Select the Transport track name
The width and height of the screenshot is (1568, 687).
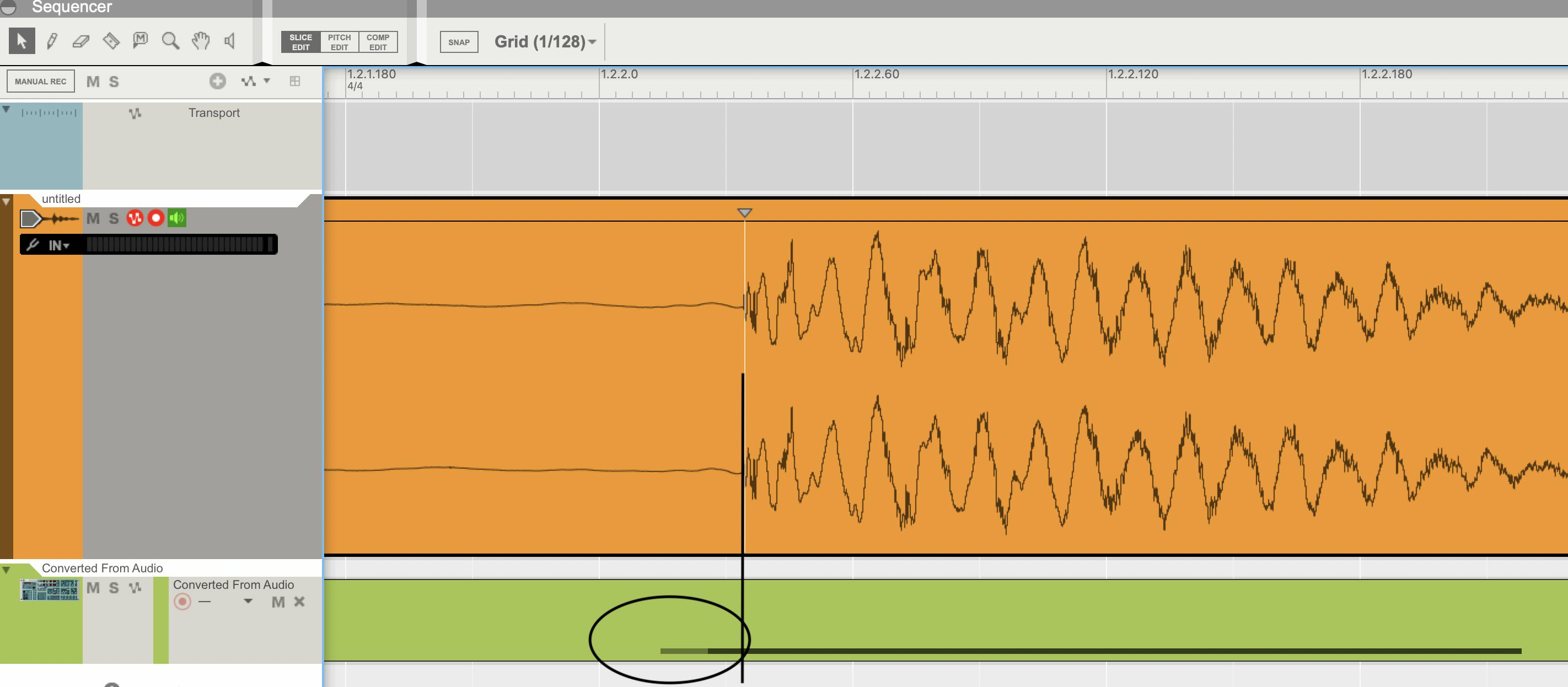click(214, 112)
